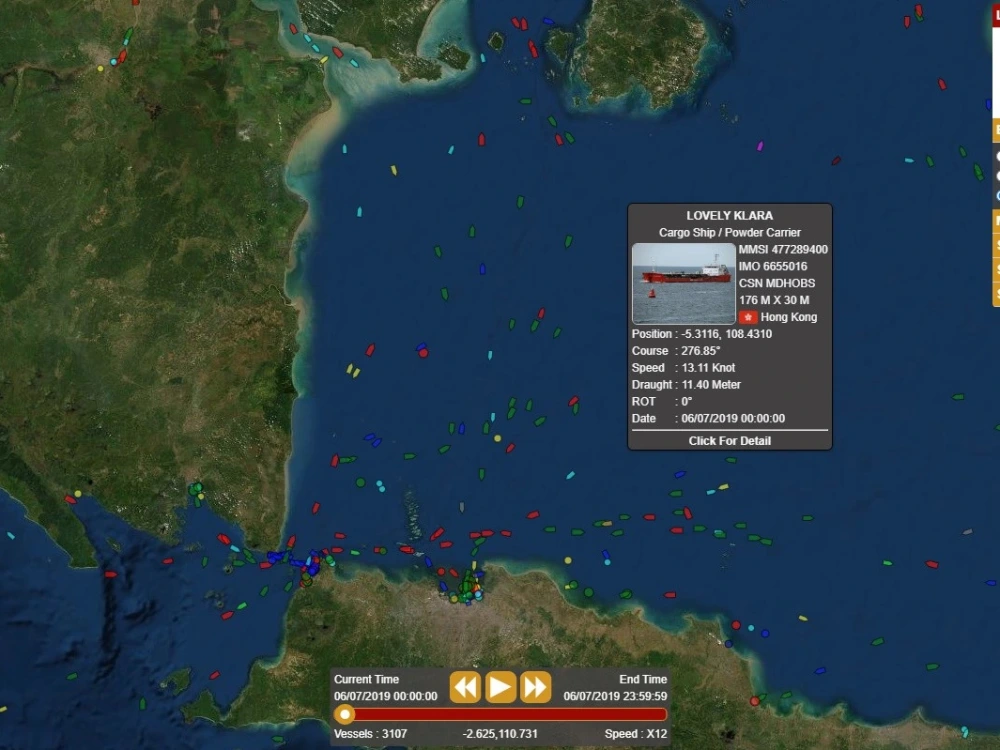Click the LOVELY KLARA ship photo thumbnail
This screenshot has width=1000, height=750.
coord(683,282)
